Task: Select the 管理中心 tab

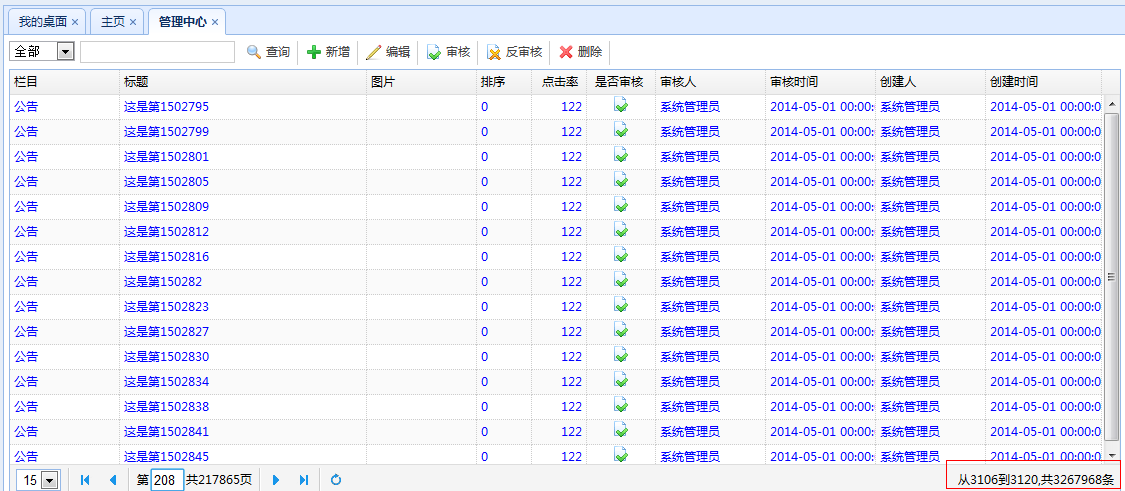Action: click(187, 22)
